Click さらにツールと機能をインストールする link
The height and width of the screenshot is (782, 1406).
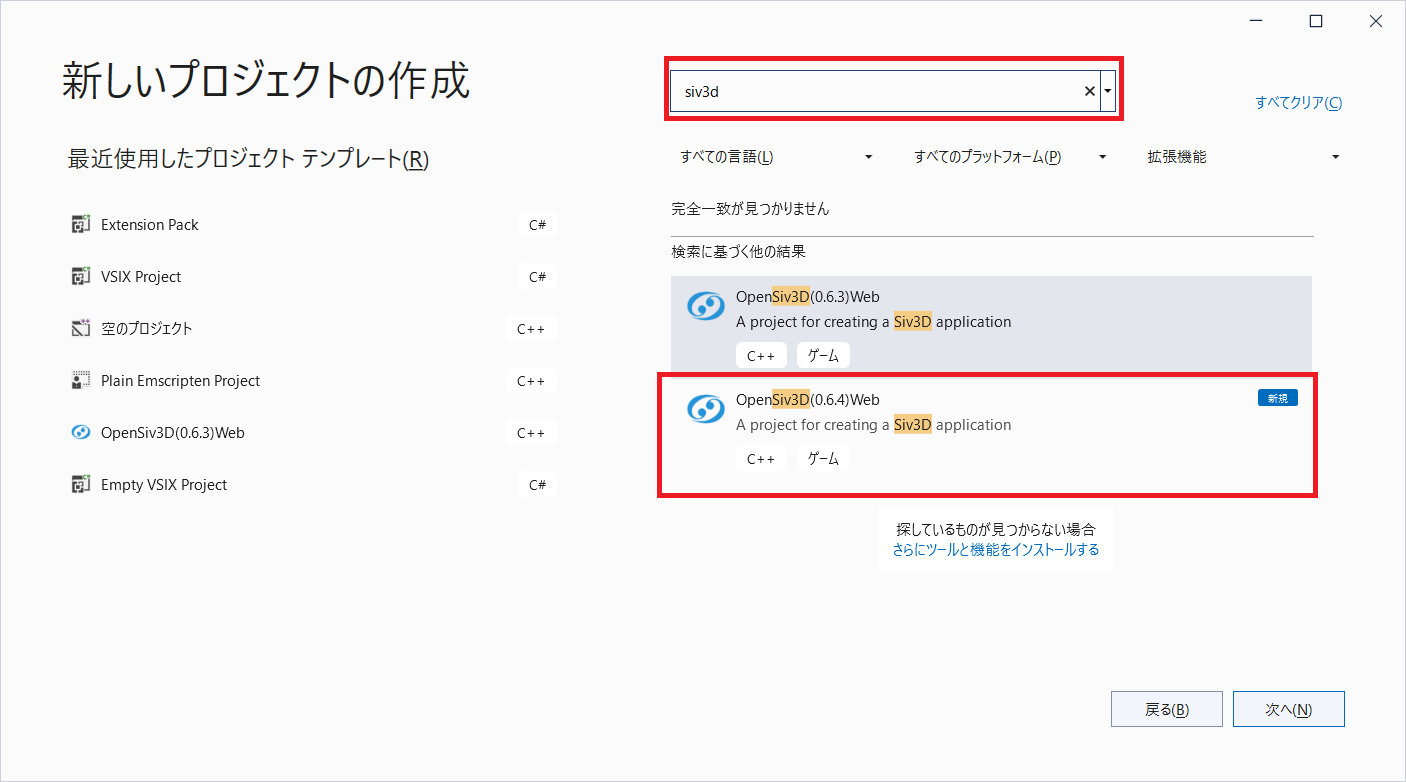tap(996, 550)
